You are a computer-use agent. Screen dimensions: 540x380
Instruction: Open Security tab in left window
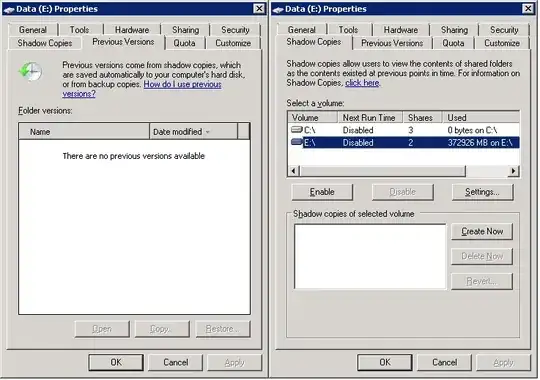click(x=235, y=30)
